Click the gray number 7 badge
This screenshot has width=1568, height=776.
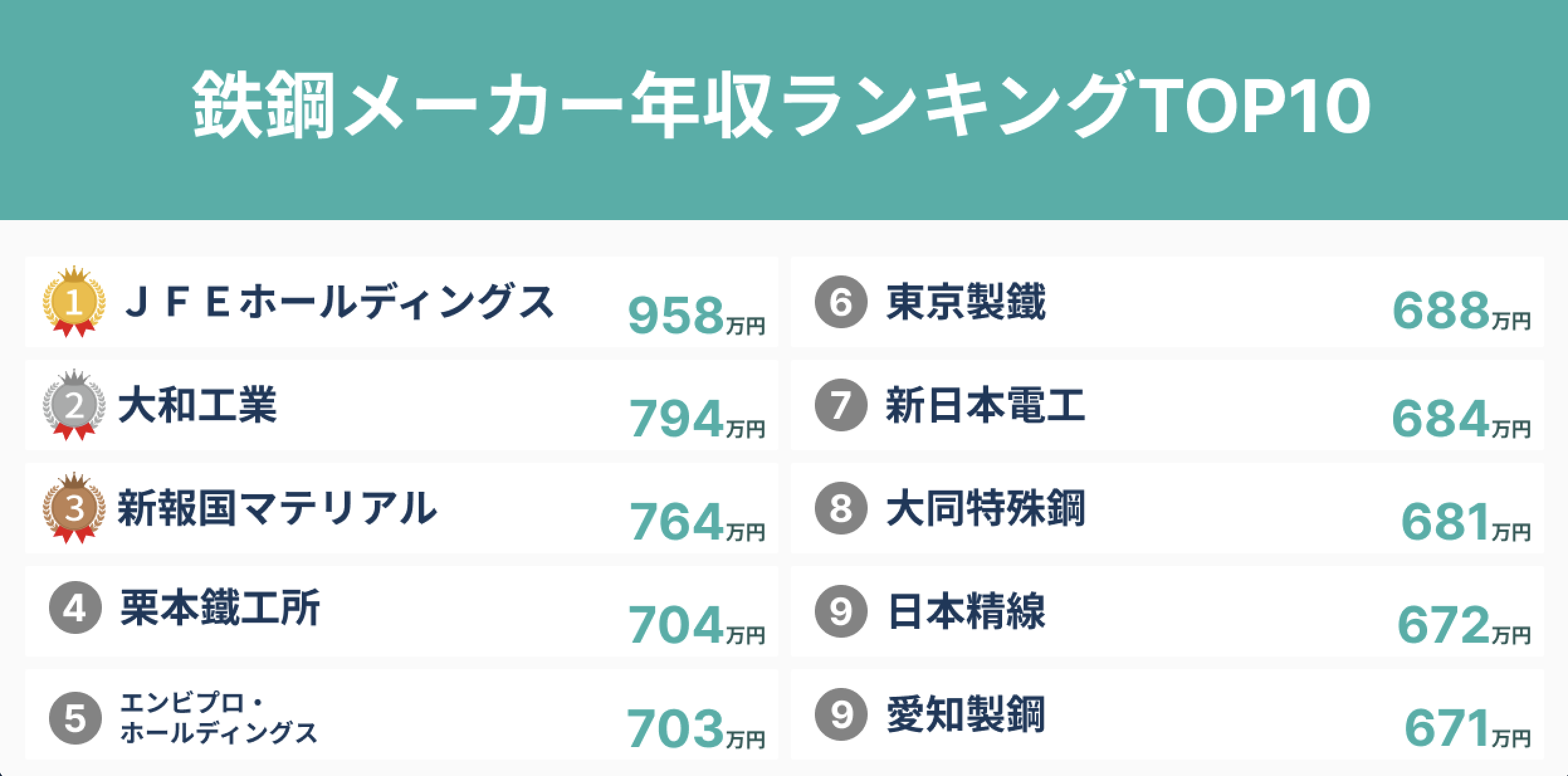tap(841, 406)
